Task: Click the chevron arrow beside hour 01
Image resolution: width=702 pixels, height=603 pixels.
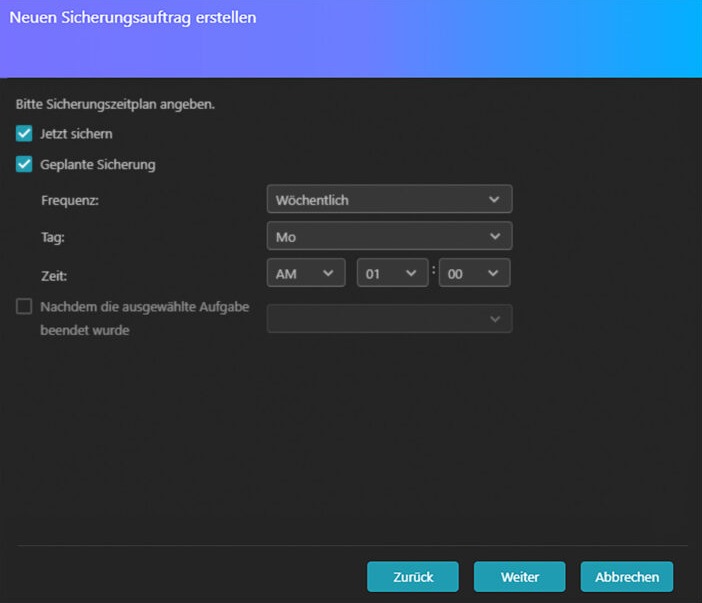Action: coord(411,273)
